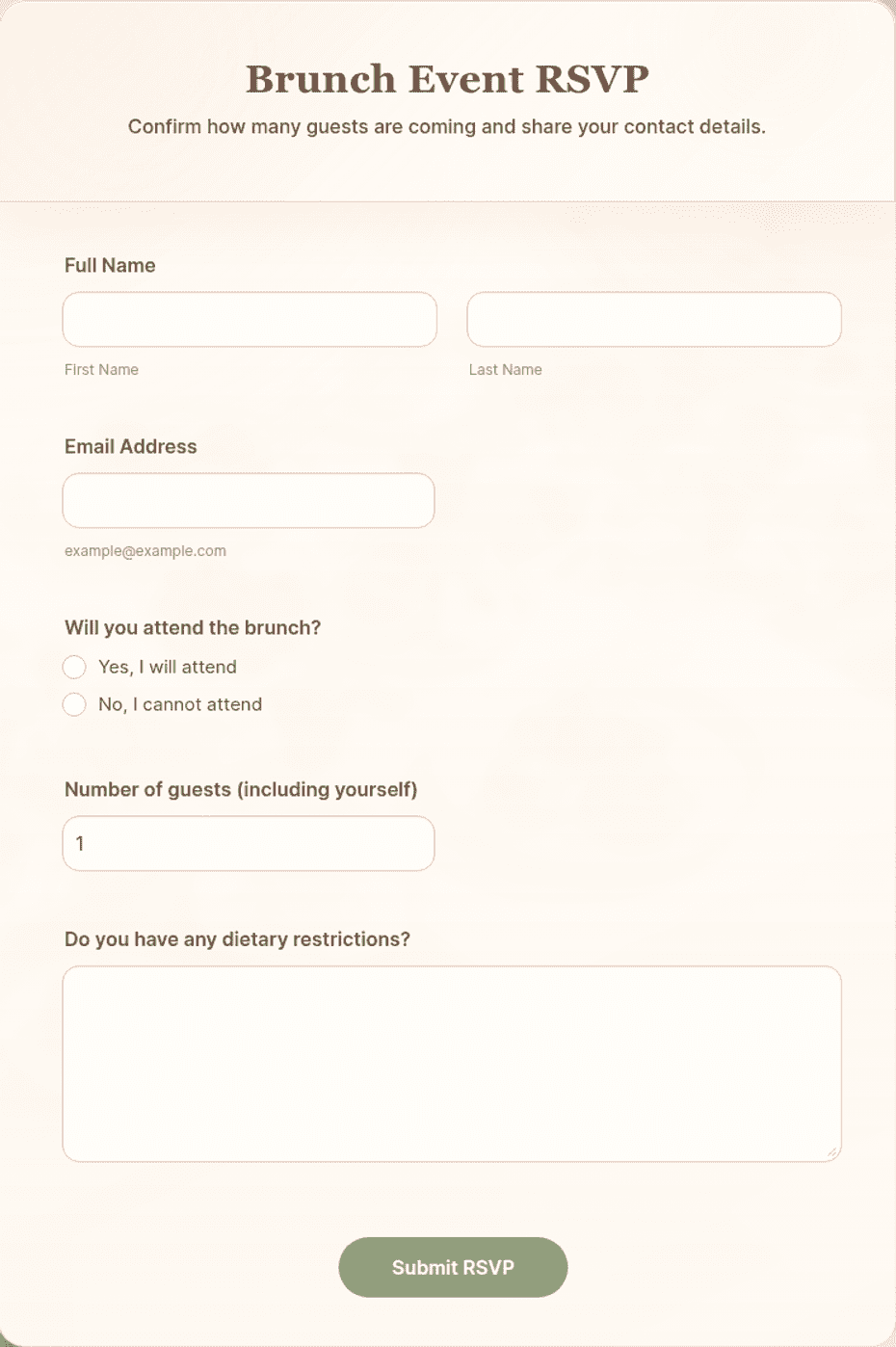Select the Email Address input field
Image resolution: width=896 pixels, height=1347 pixels.
click(x=249, y=500)
